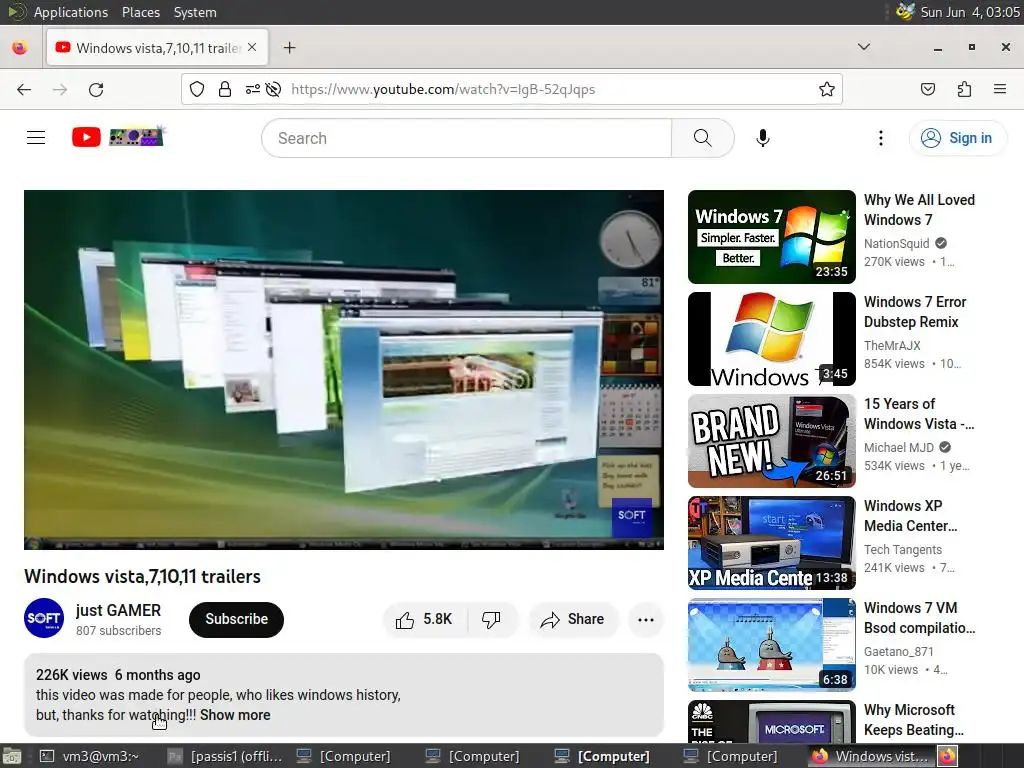Viewport: 1024px width, 768px height.
Task: Share the video
Action: click(573, 619)
